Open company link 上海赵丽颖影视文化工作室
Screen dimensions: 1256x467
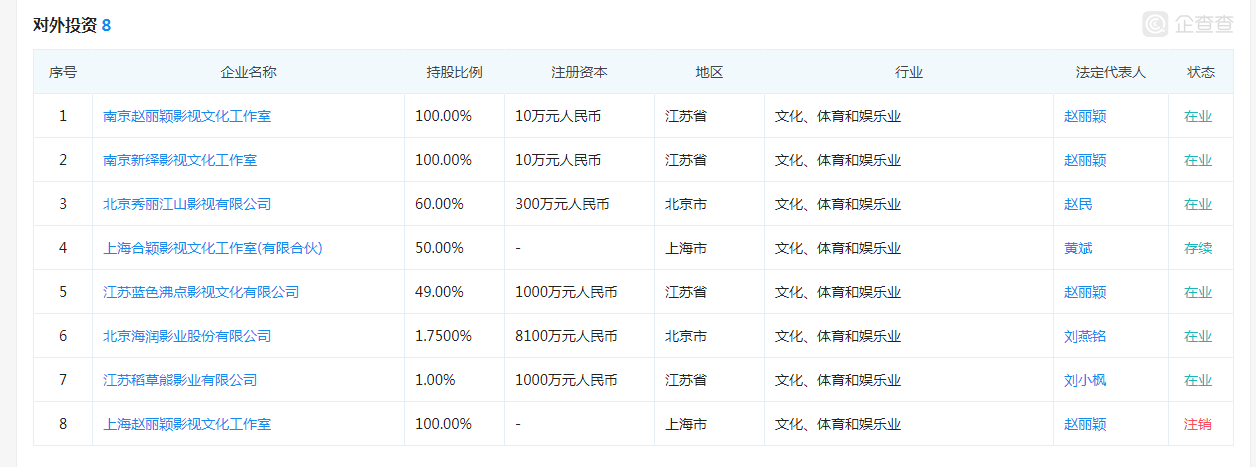187,424
